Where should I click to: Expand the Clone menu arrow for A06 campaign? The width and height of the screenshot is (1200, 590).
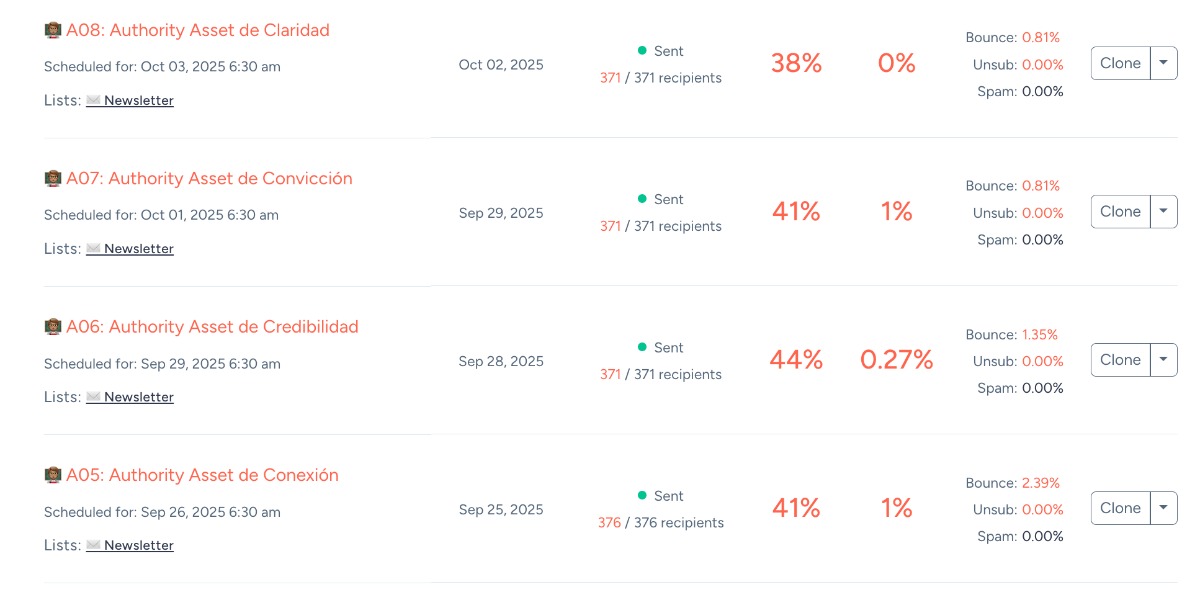(x=1163, y=360)
